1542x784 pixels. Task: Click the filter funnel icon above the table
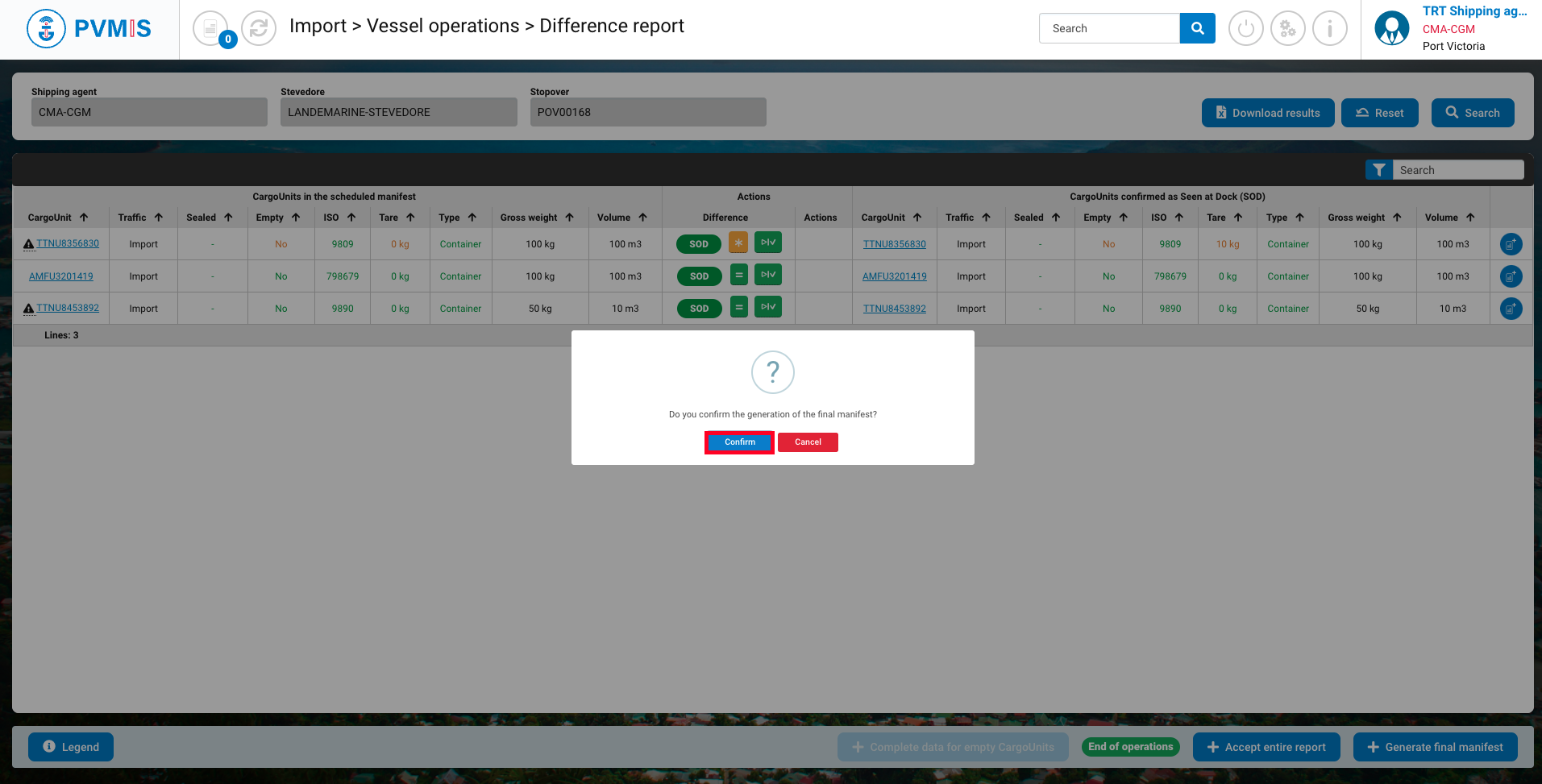(1378, 170)
